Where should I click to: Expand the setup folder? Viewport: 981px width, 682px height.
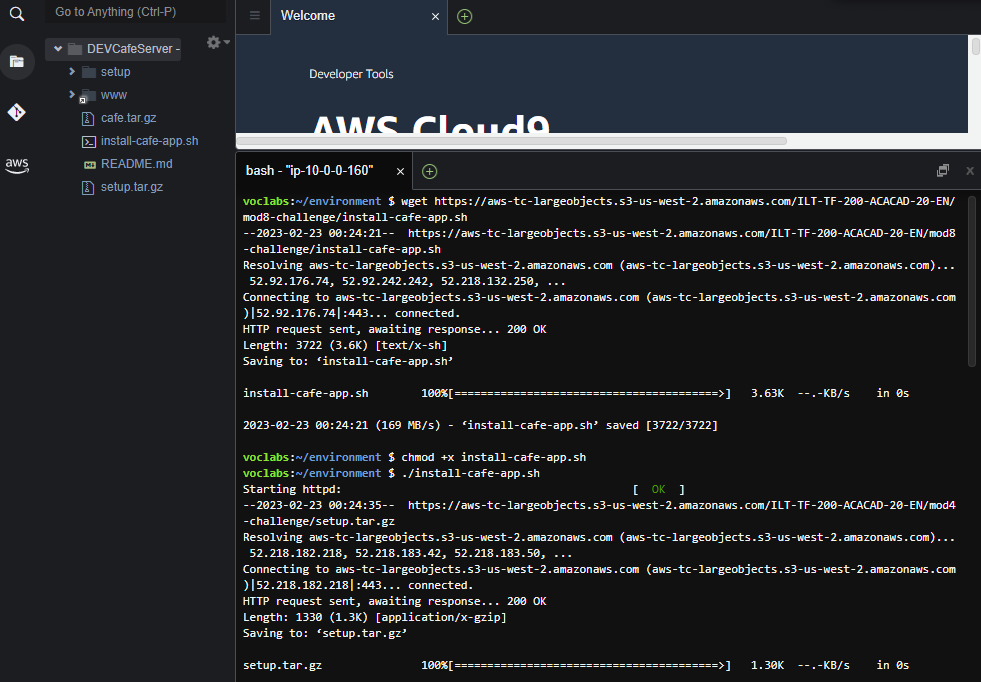pos(72,72)
